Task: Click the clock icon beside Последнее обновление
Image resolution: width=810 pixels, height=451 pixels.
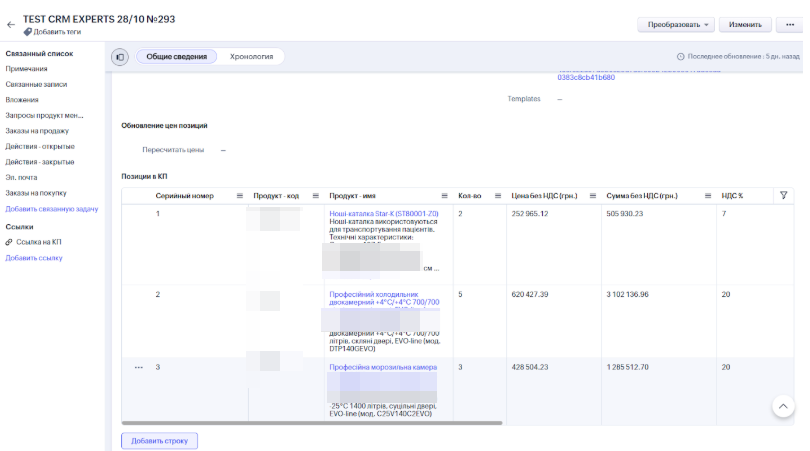Action: [x=680, y=56]
